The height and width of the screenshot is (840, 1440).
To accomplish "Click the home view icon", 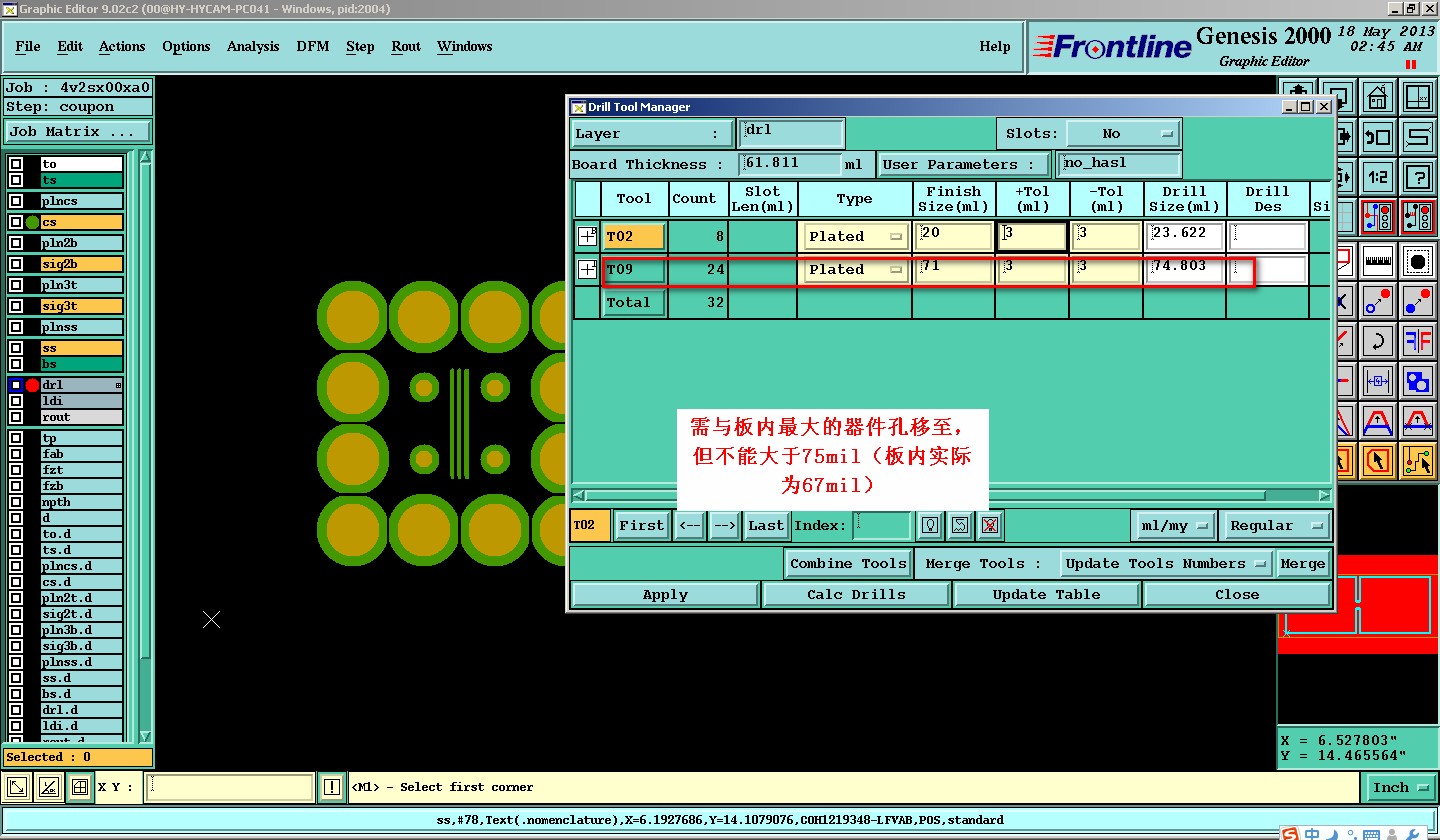I will point(1378,98).
